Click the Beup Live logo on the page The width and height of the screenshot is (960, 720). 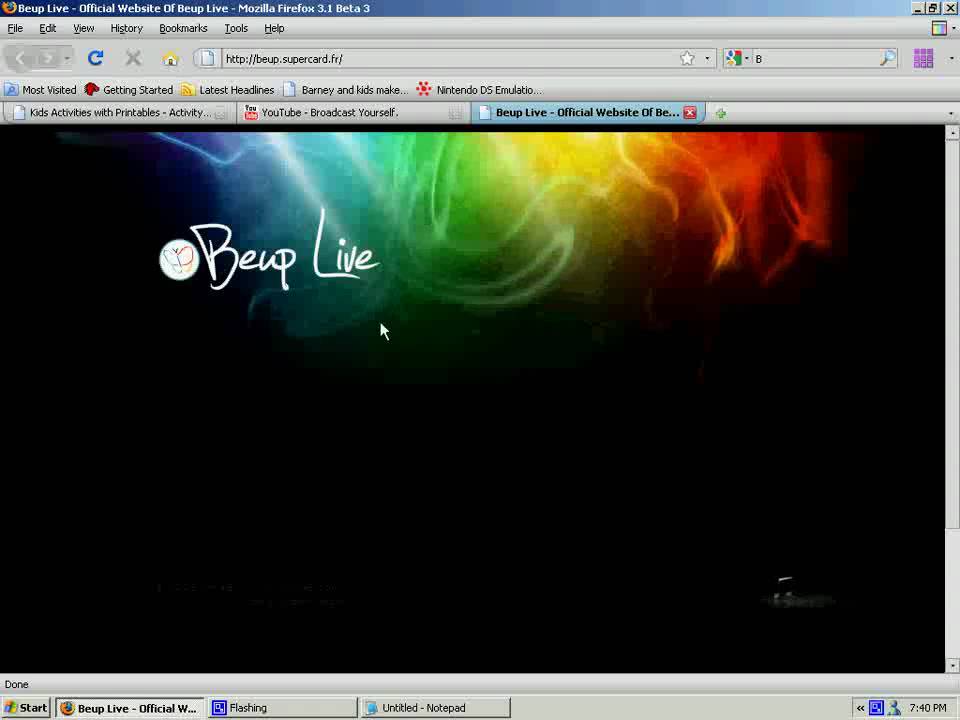point(269,251)
